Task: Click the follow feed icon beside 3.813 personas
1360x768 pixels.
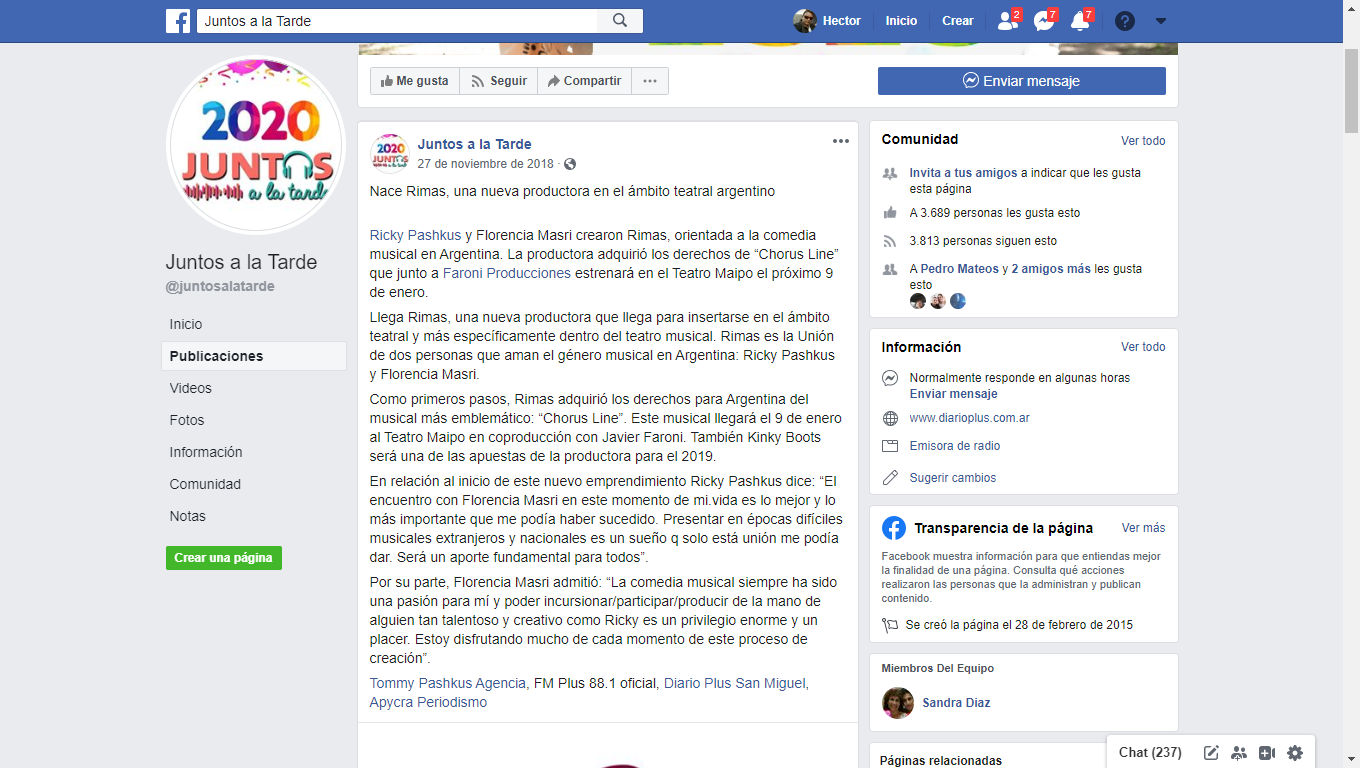Action: coord(890,241)
